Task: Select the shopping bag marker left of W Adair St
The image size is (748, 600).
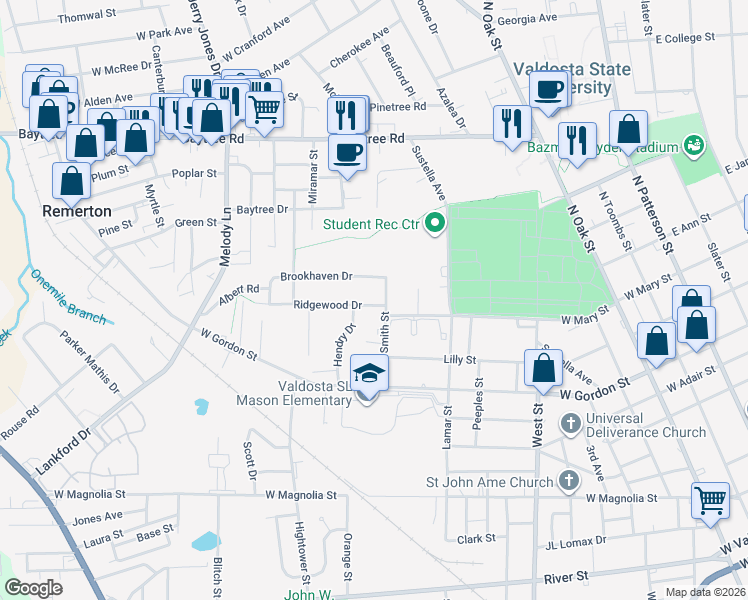Action: pos(656,342)
